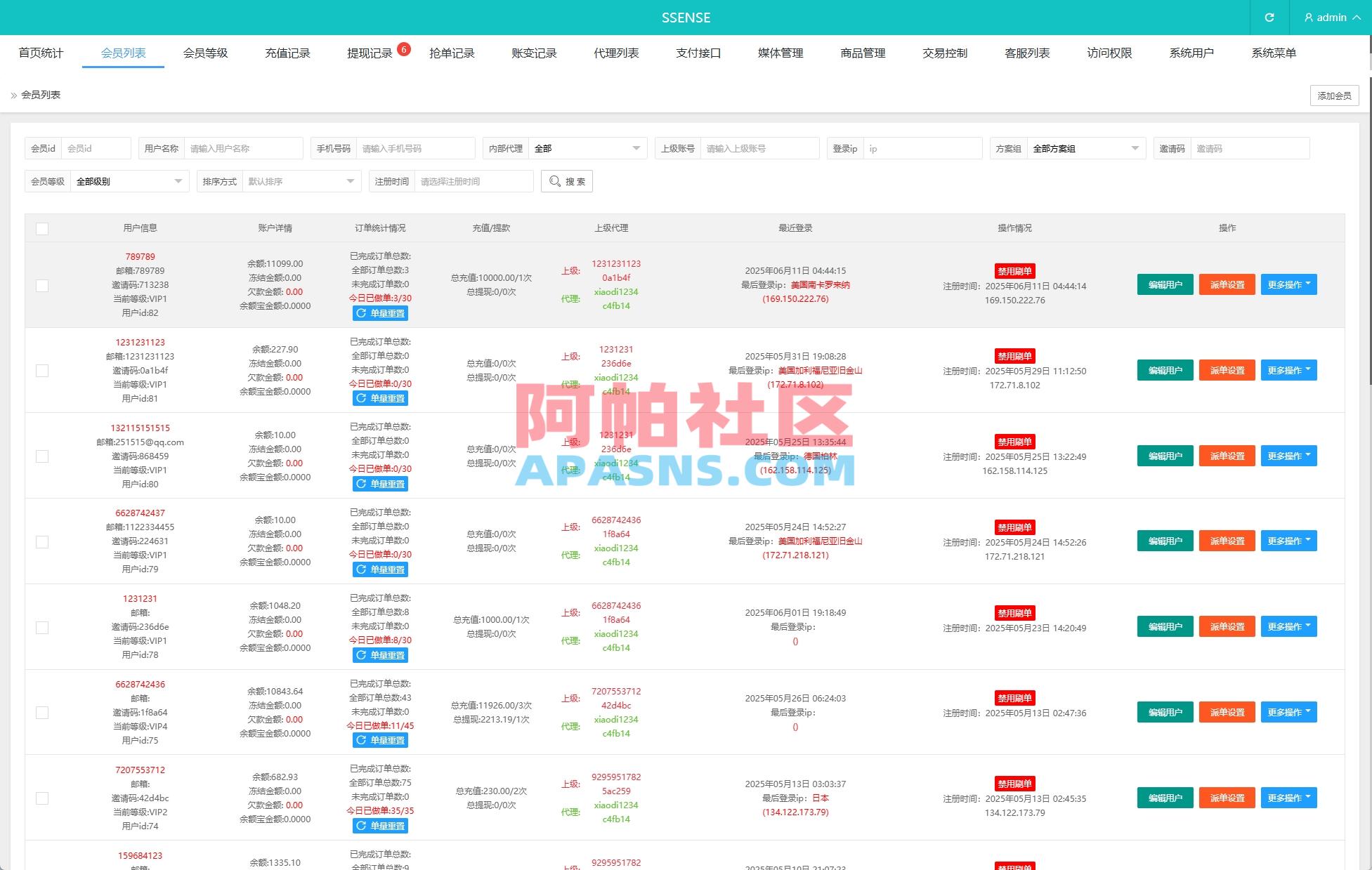The height and width of the screenshot is (870, 1372).
Task: Click 编辑用户 for member 789789
Action: coord(1164,284)
